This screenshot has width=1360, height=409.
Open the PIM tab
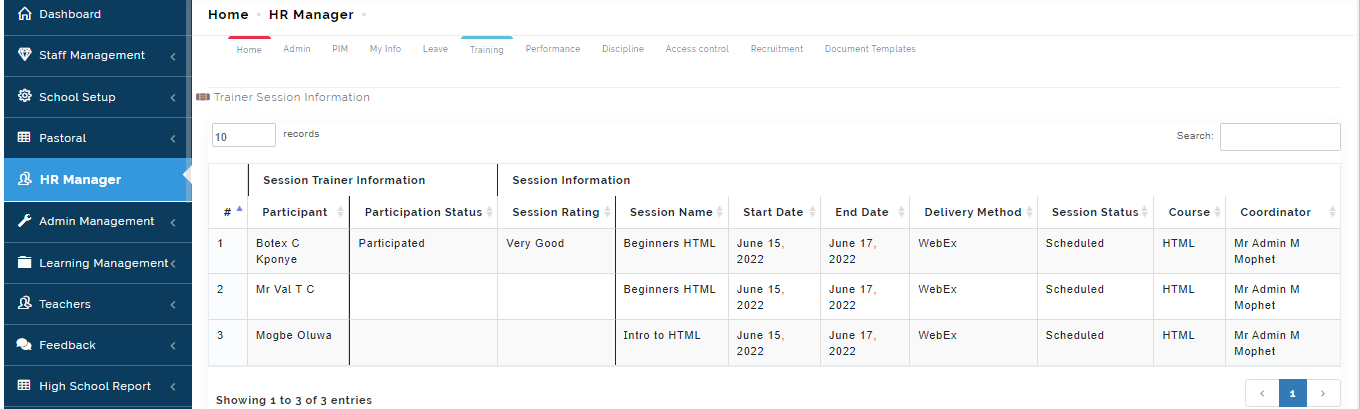(x=340, y=49)
